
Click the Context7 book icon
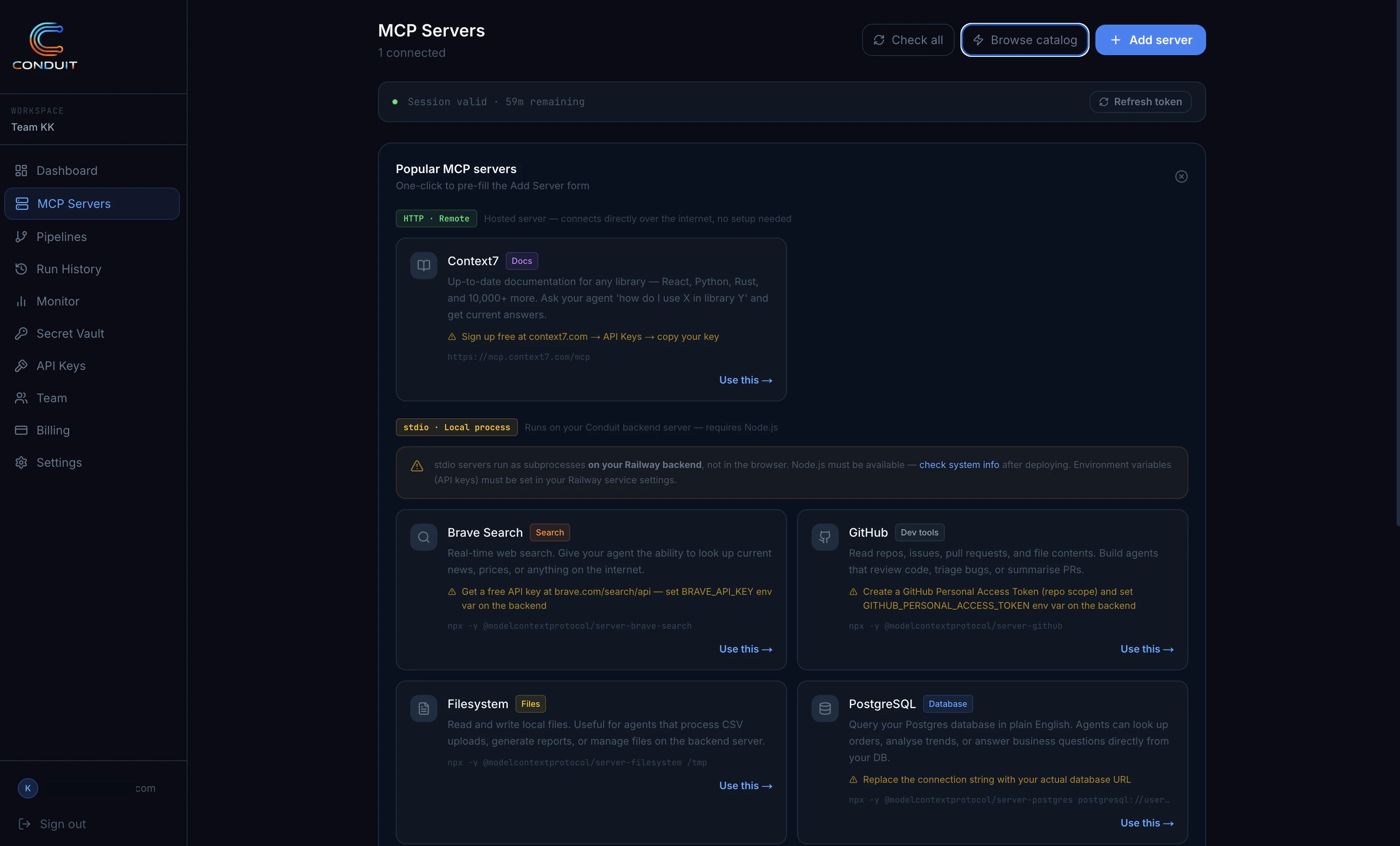click(423, 265)
